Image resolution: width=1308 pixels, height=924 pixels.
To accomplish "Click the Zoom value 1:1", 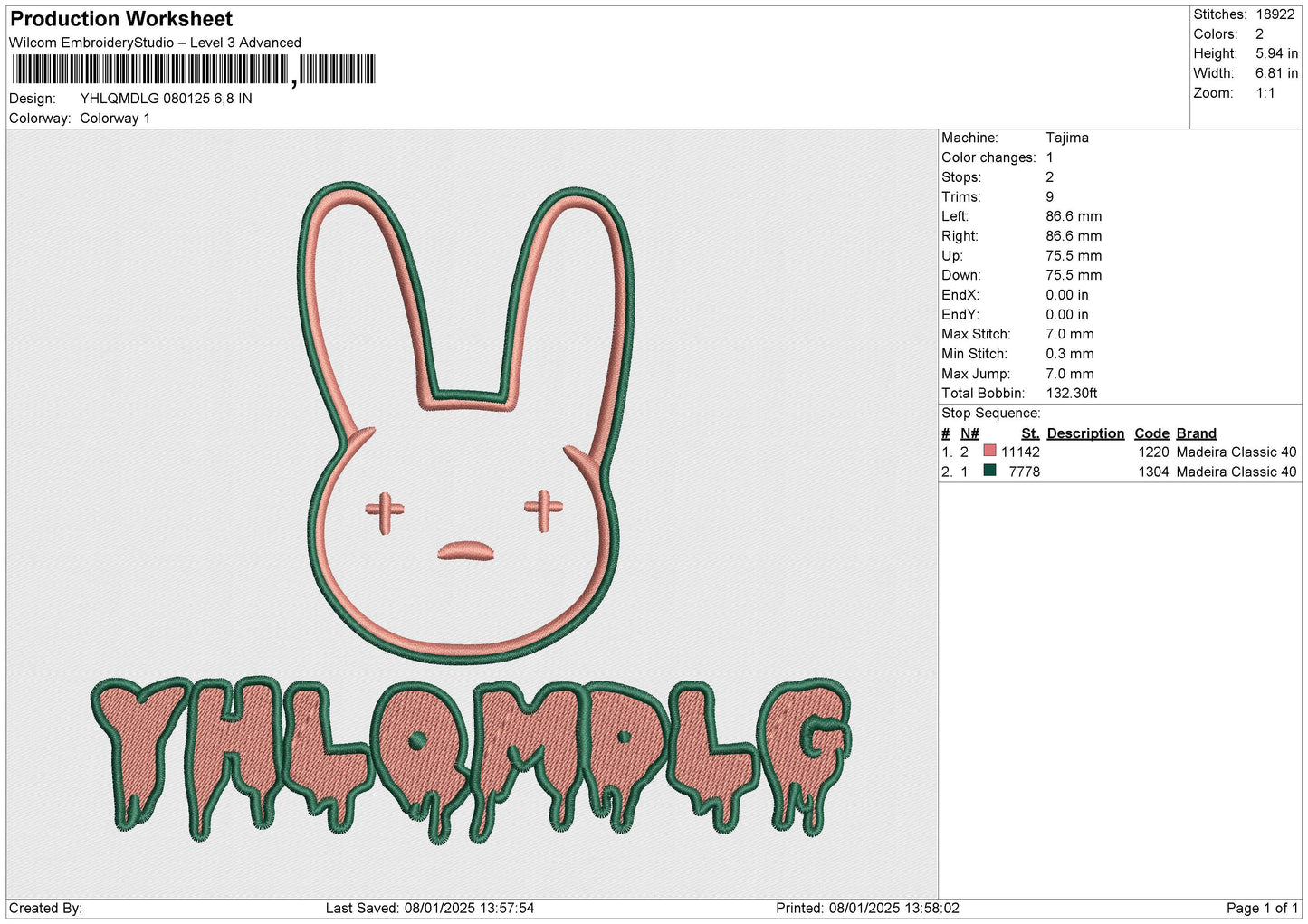I will pos(1265,93).
